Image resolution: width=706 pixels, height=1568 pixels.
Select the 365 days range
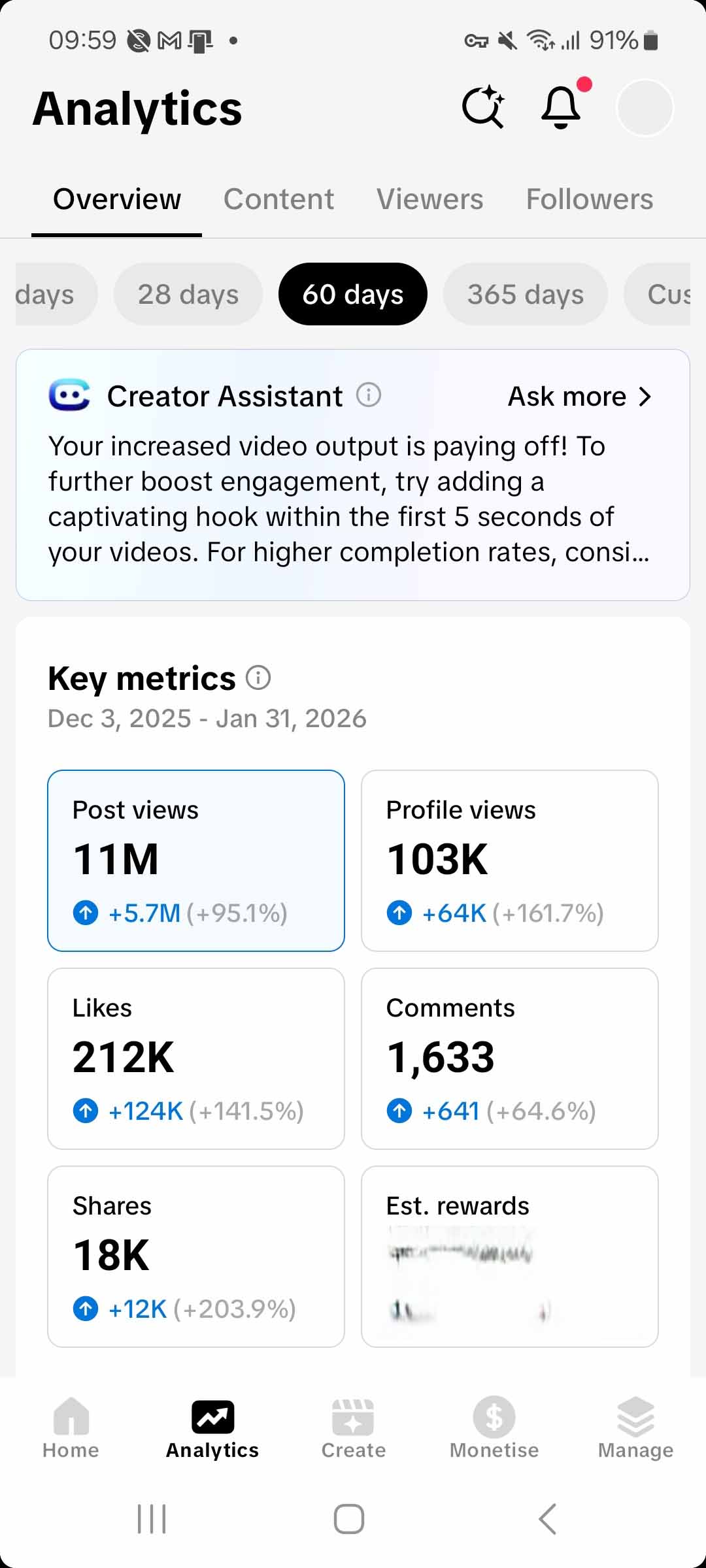[x=526, y=295]
